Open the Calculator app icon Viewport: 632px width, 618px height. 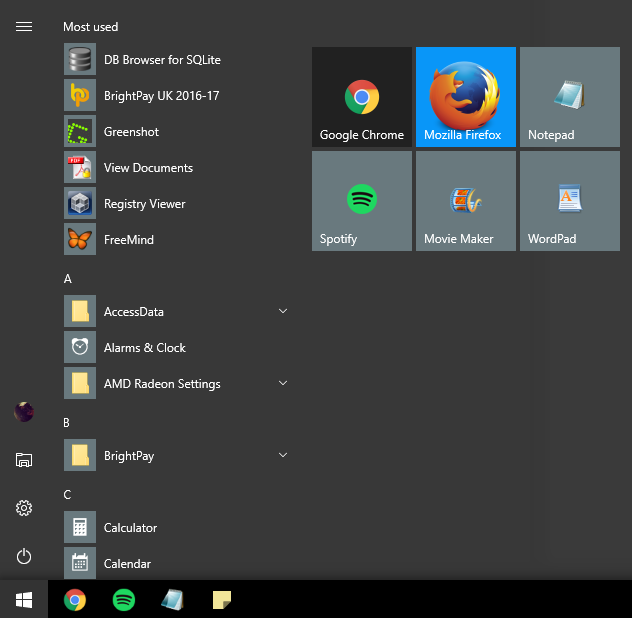click(80, 527)
